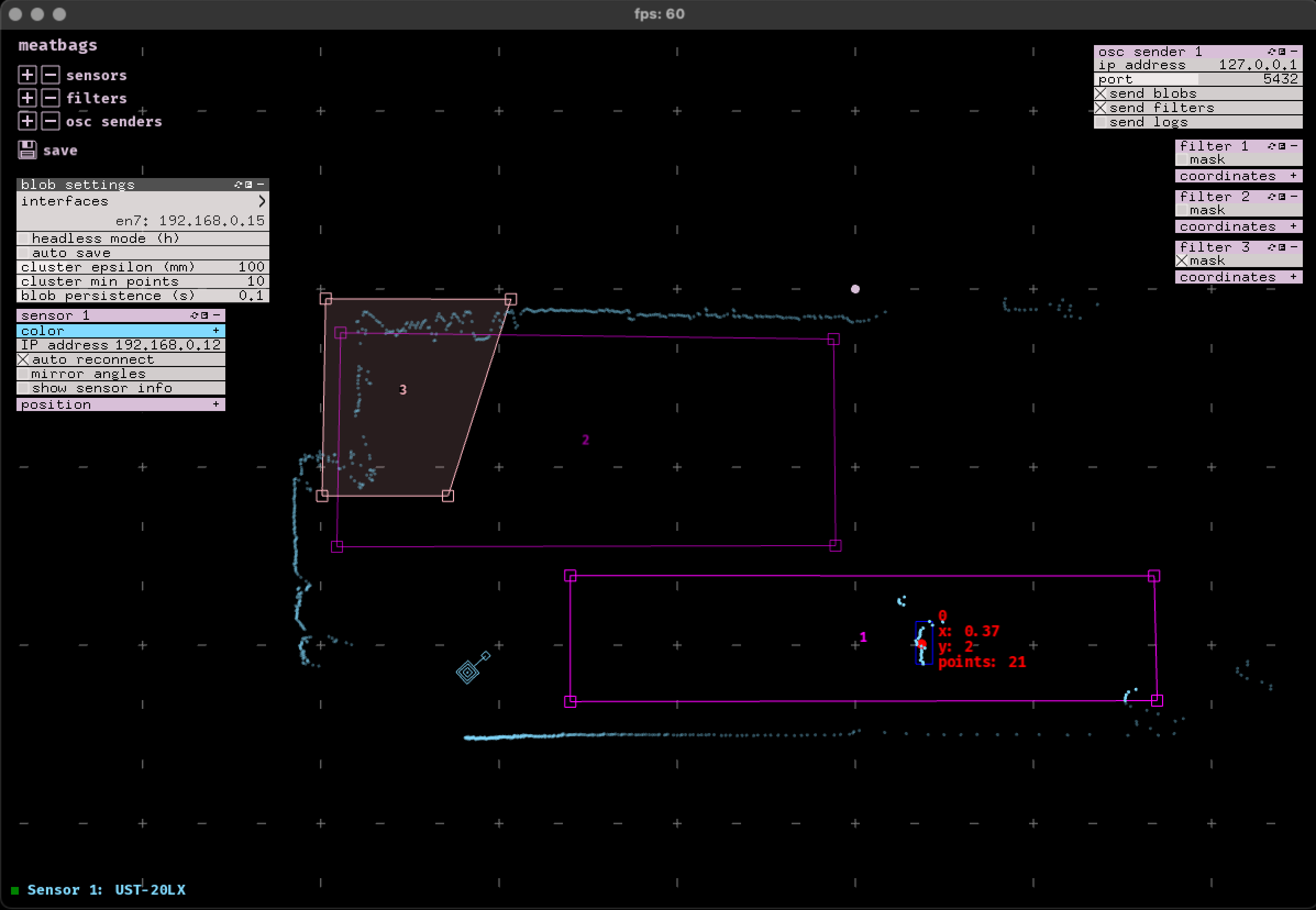The width and height of the screenshot is (1316, 910).
Task: Enable the auto save checkbox
Action: pos(24,253)
